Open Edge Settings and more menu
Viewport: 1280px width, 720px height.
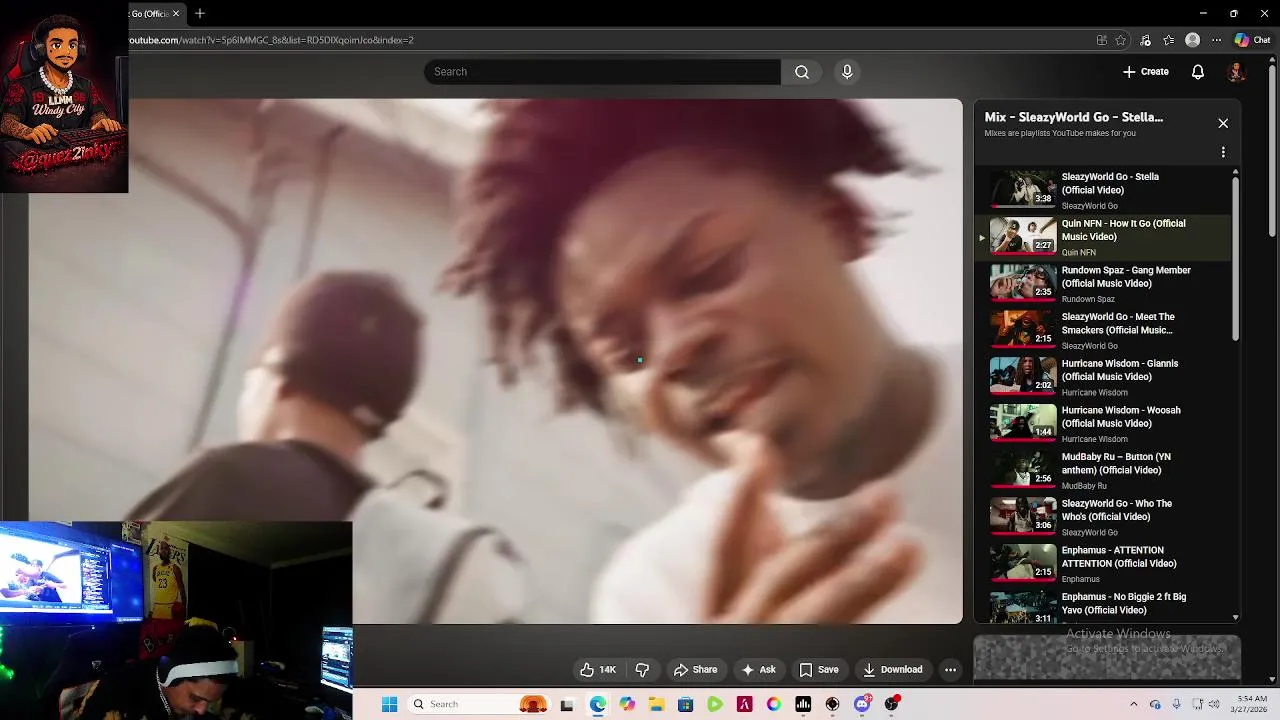click(x=1216, y=40)
